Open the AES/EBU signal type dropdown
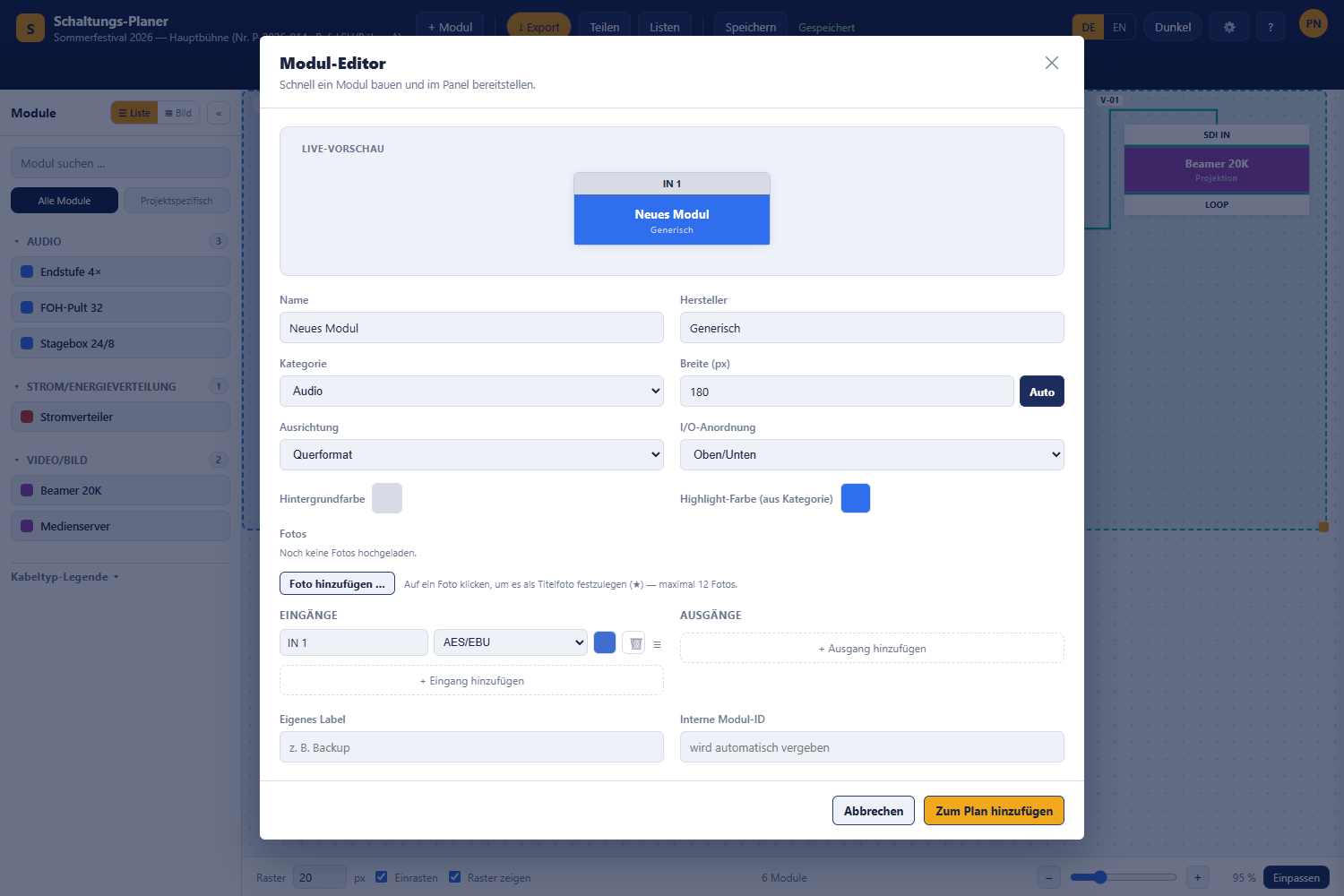 (x=511, y=642)
